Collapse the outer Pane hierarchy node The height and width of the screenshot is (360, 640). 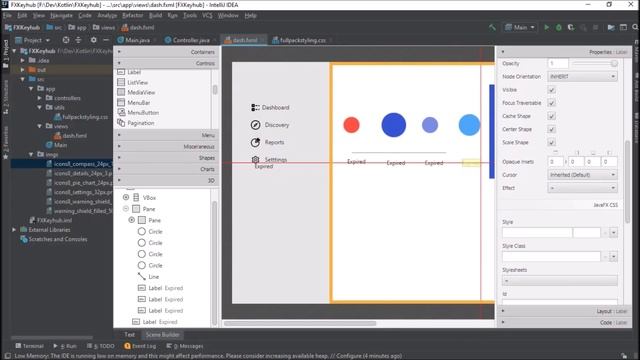point(126,209)
